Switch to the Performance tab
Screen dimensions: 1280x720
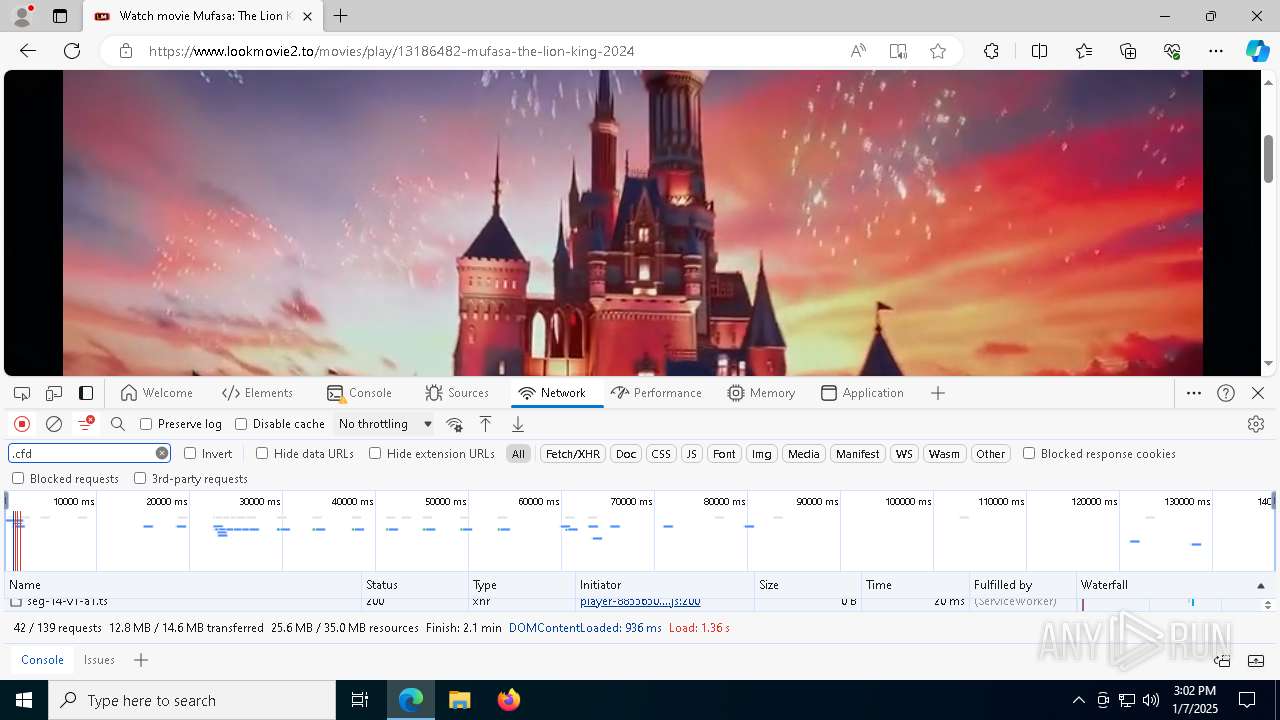pos(656,393)
